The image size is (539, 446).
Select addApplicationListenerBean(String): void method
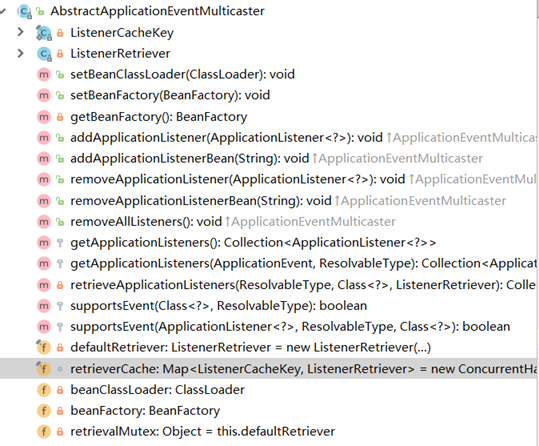190,159
